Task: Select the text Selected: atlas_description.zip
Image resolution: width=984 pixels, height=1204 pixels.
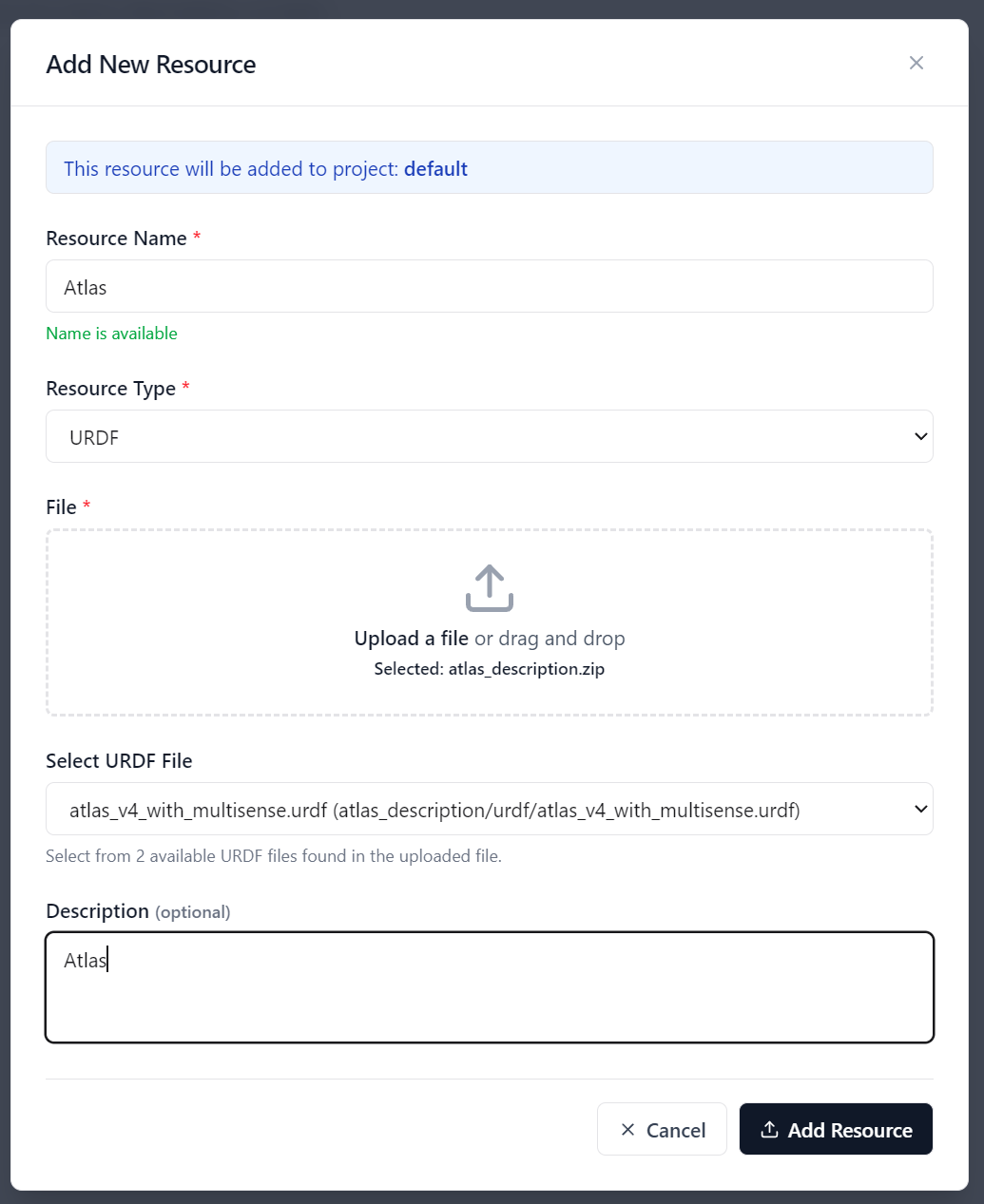Action: (x=489, y=668)
